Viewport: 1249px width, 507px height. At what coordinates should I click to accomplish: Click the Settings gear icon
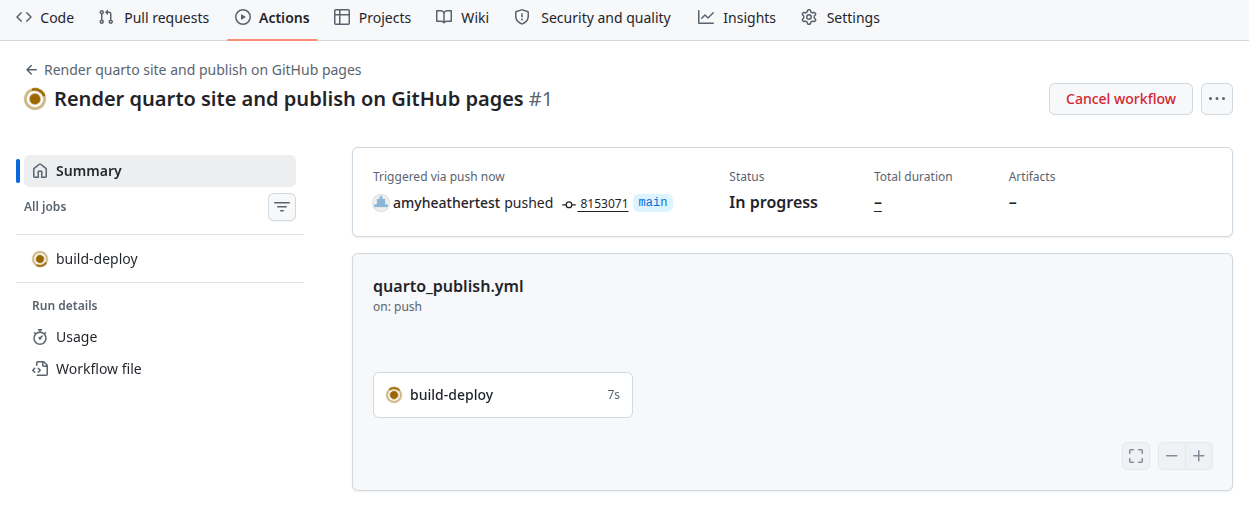click(x=809, y=18)
